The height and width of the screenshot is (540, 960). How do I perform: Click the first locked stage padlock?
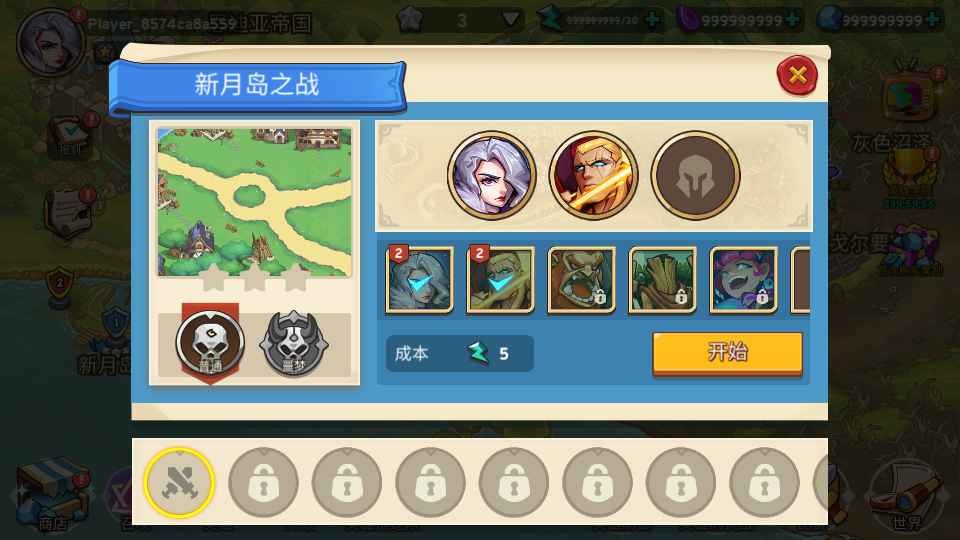pos(263,482)
